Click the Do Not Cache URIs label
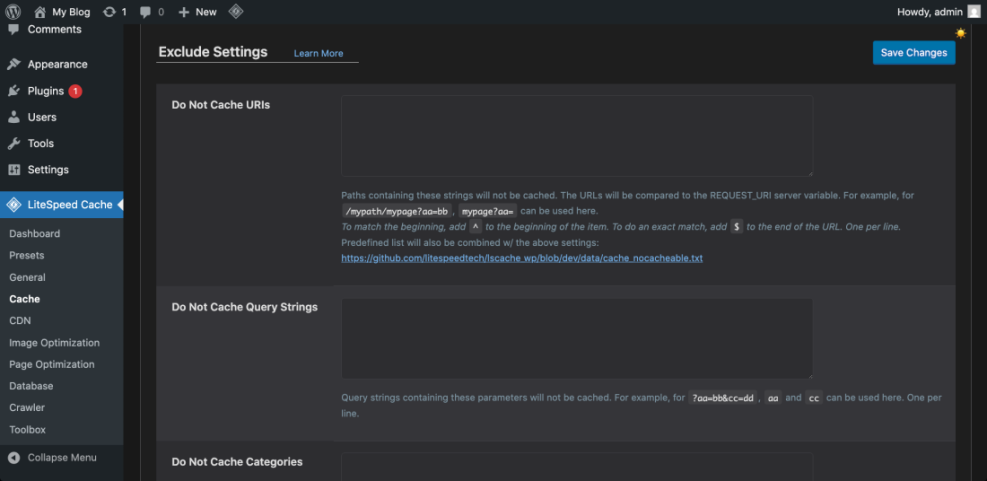 point(221,105)
